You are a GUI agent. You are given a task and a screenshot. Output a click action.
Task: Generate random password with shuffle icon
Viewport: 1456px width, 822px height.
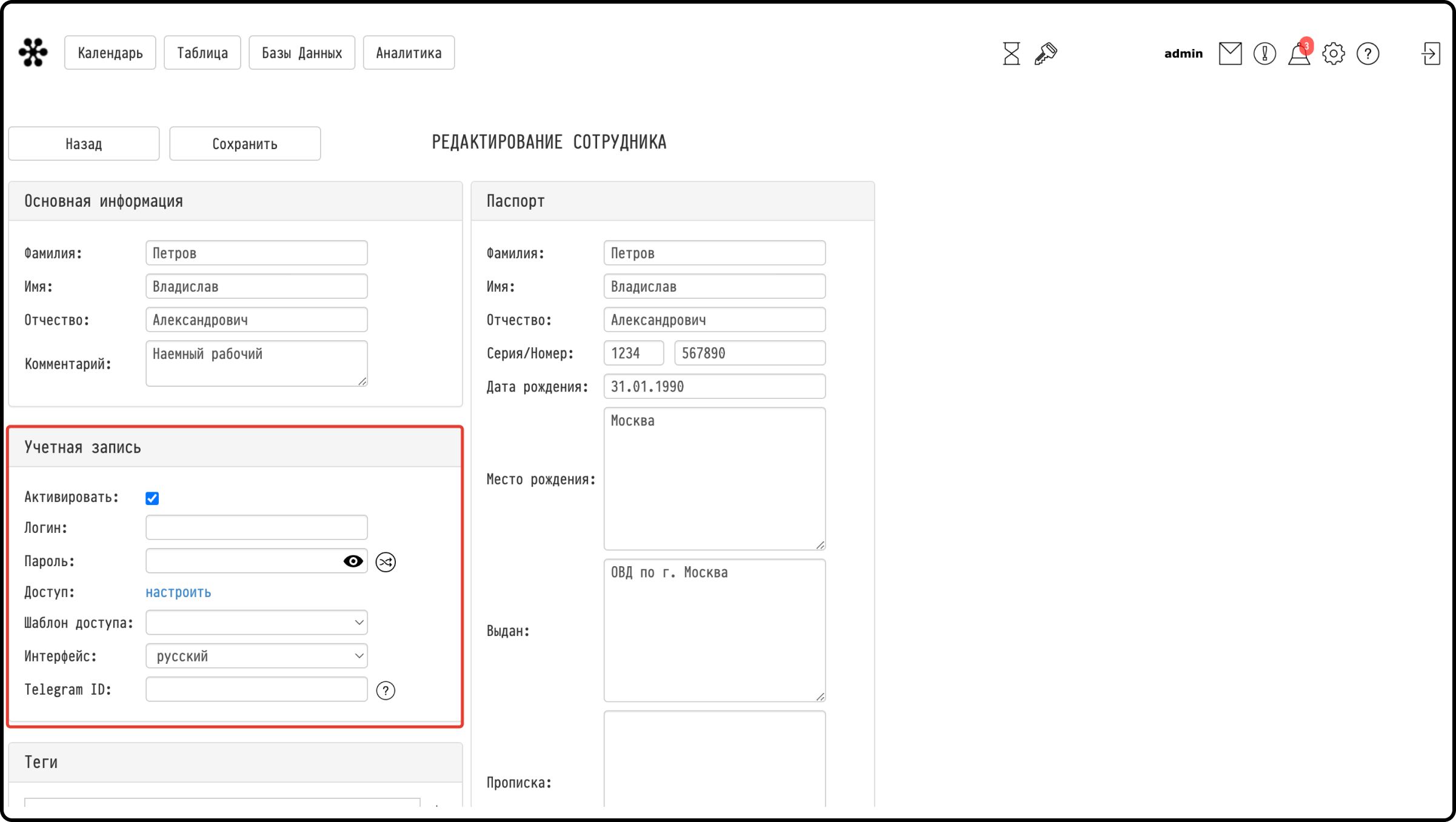[386, 562]
